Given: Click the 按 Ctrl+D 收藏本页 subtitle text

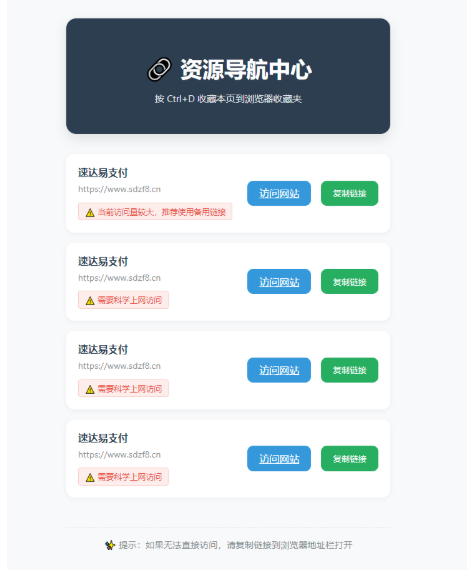Looking at the screenshot, I should click(x=228, y=99).
